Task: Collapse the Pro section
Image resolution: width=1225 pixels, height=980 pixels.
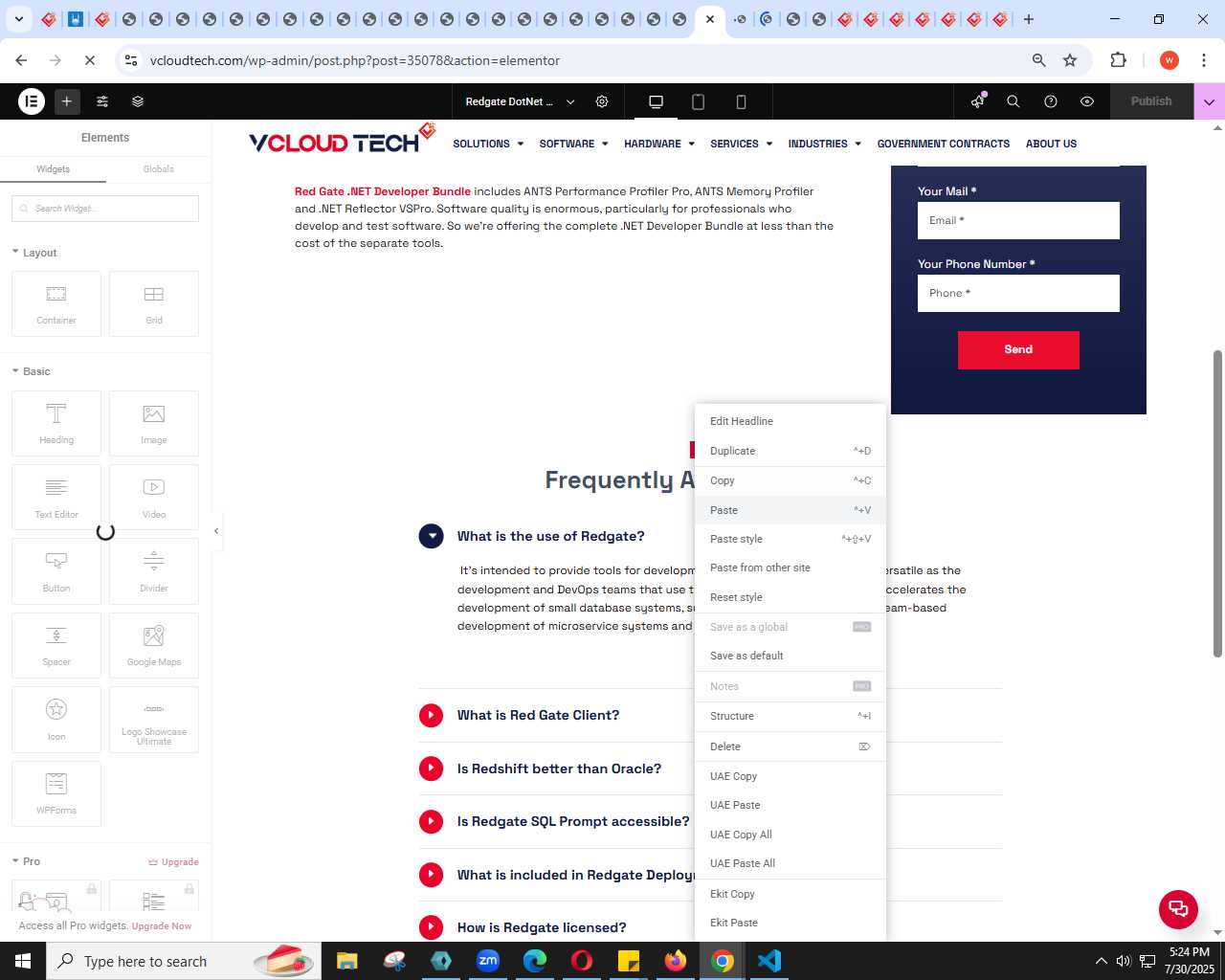Action: (27, 861)
